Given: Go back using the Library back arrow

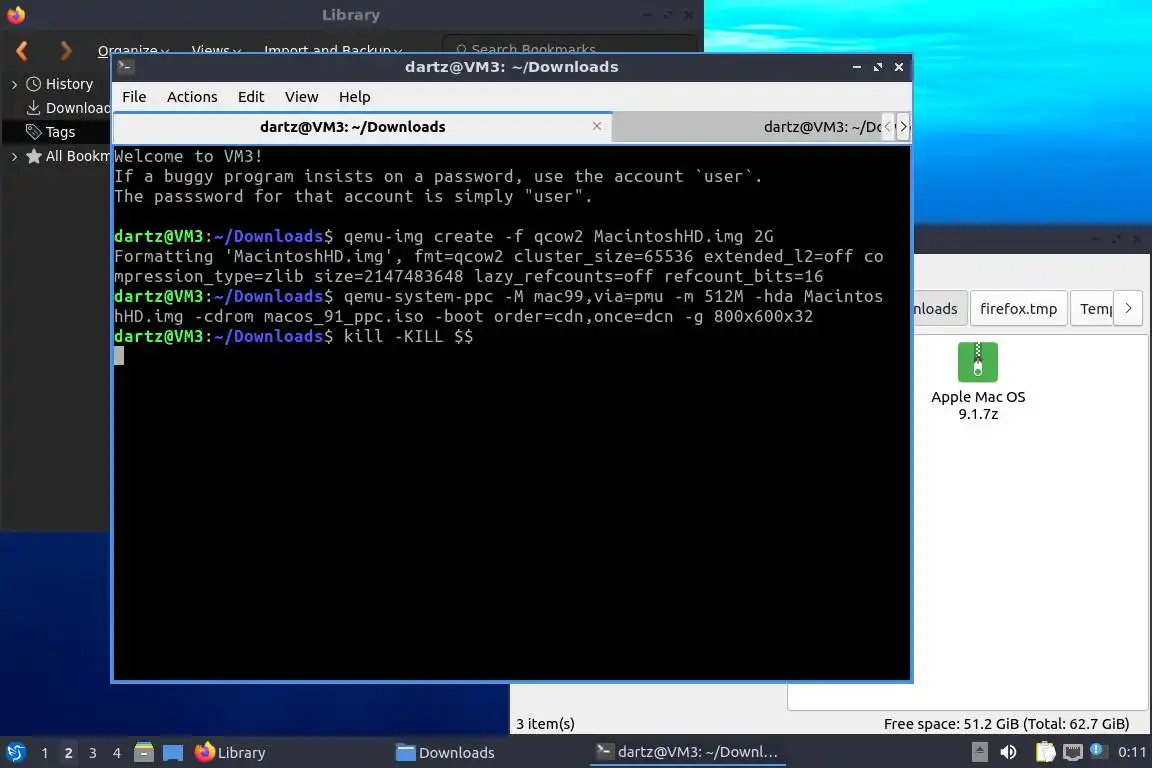Looking at the screenshot, I should [22, 51].
